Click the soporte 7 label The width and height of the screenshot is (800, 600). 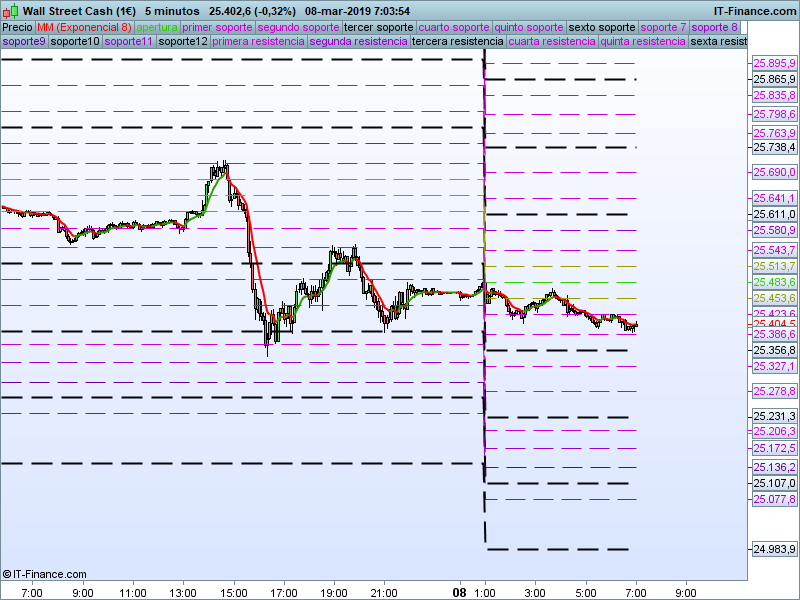click(x=663, y=28)
